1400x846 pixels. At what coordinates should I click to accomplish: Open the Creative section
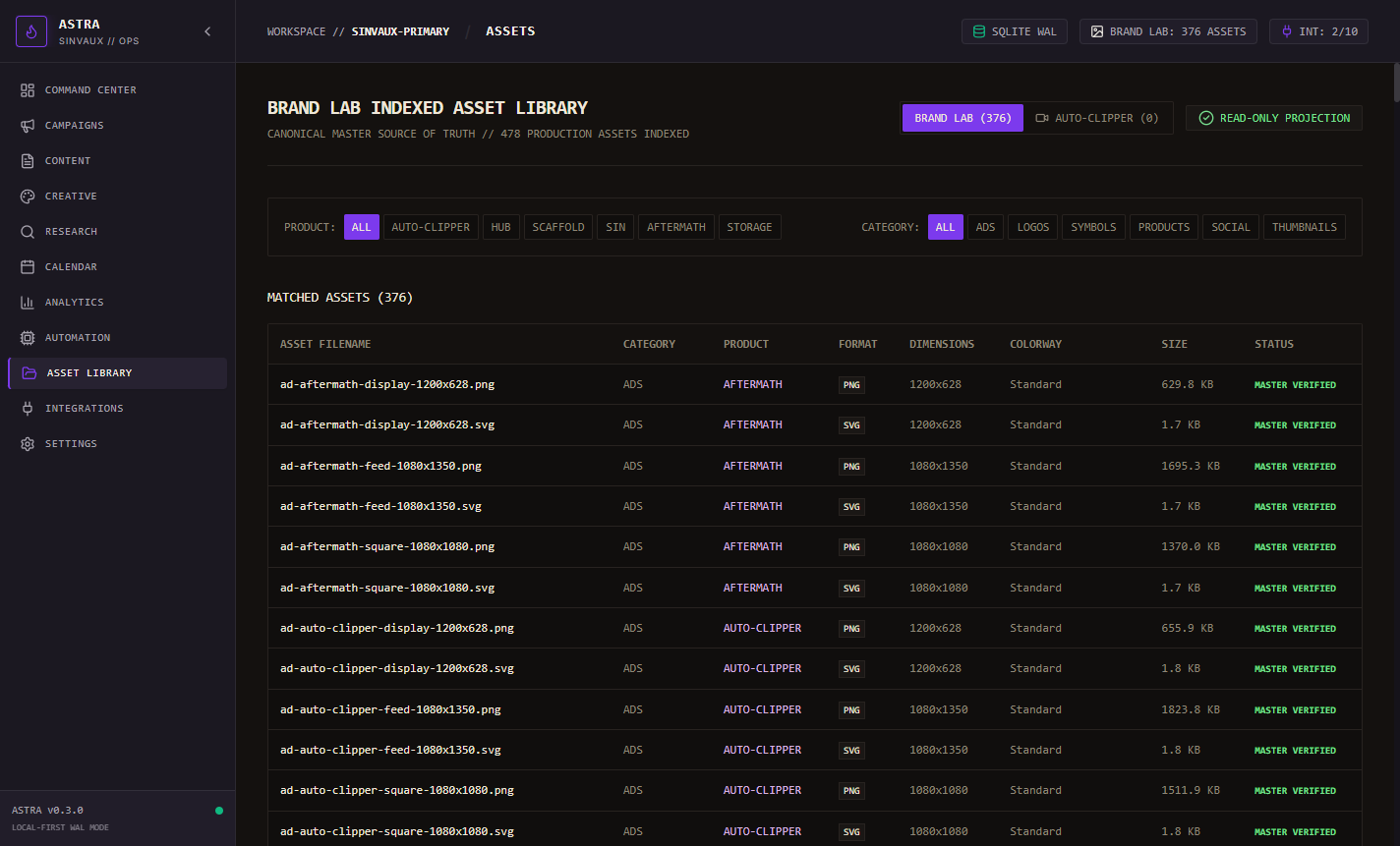[x=117, y=197]
